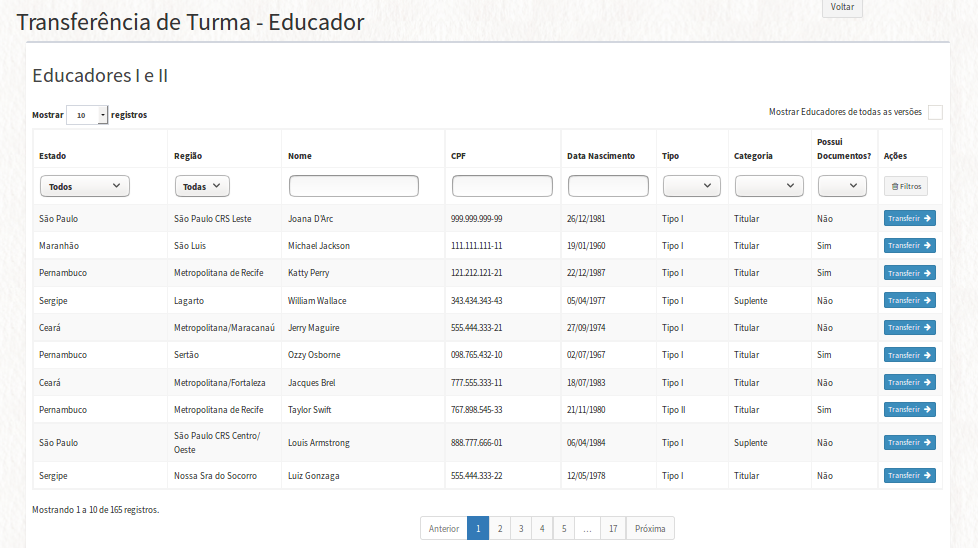Select name cell Michael Jackson

pos(319,246)
